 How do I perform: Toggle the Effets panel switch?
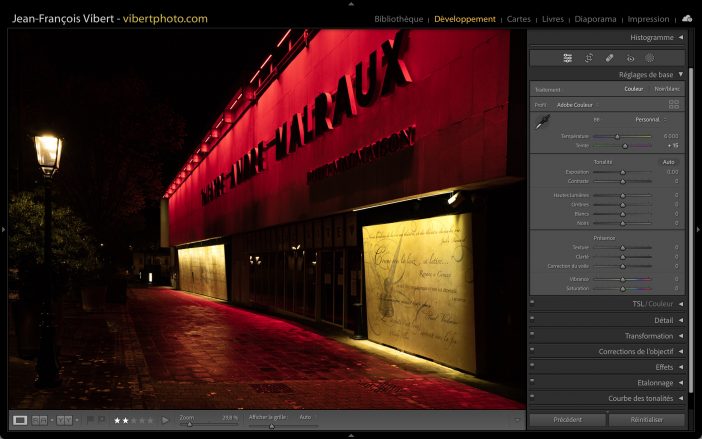(532, 367)
